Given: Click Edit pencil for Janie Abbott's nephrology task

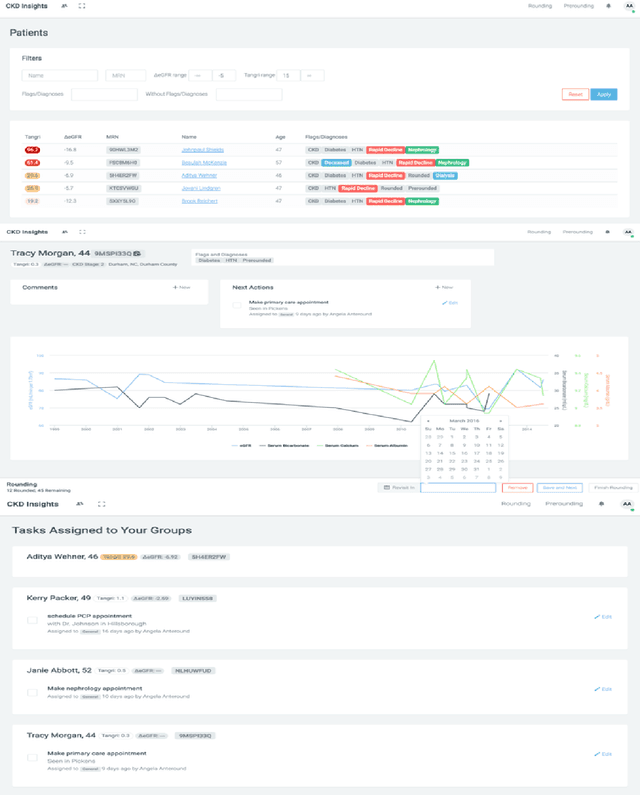Looking at the screenshot, I should [x=603, y=689].
